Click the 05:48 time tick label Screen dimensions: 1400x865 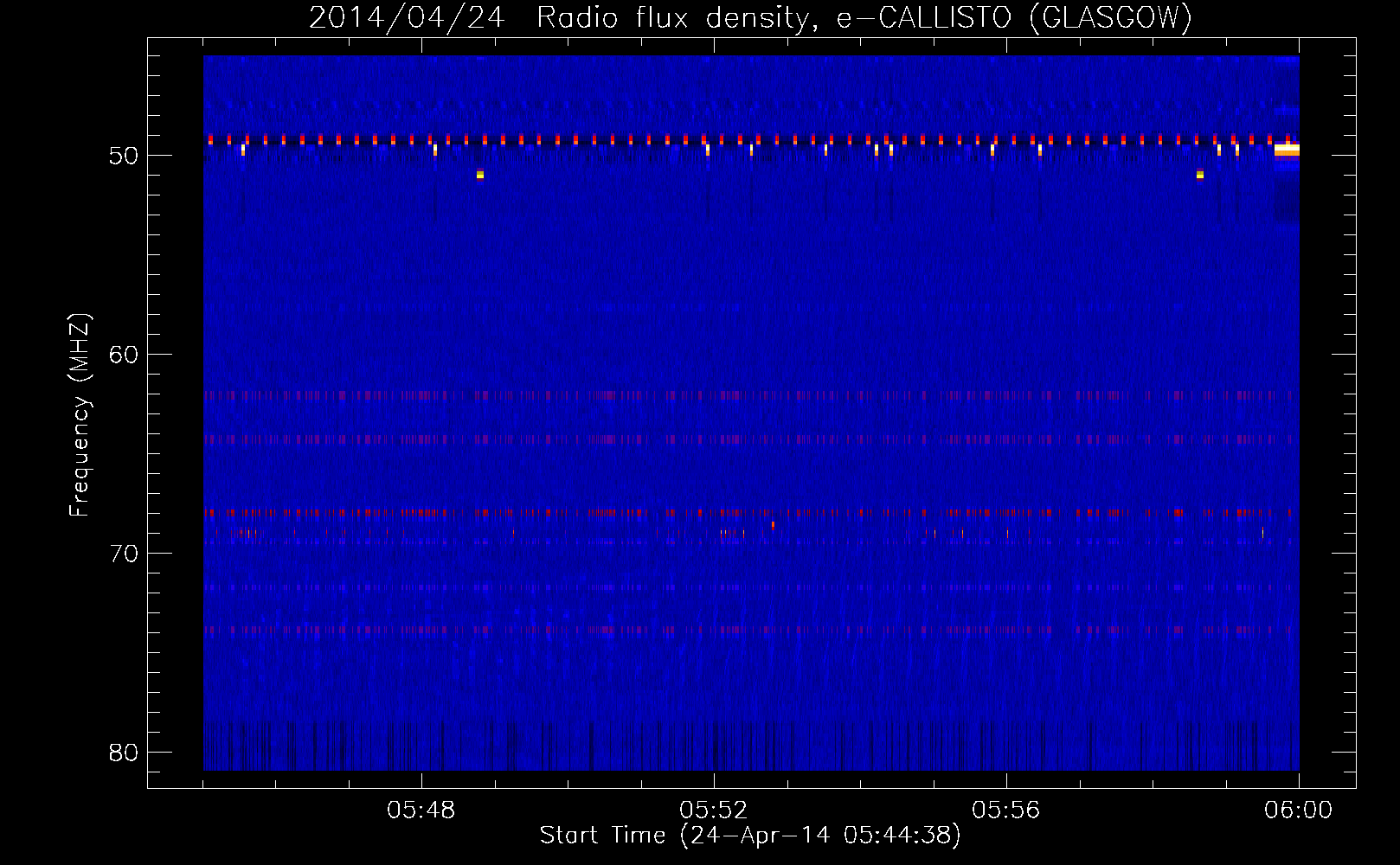pos(421,811)
